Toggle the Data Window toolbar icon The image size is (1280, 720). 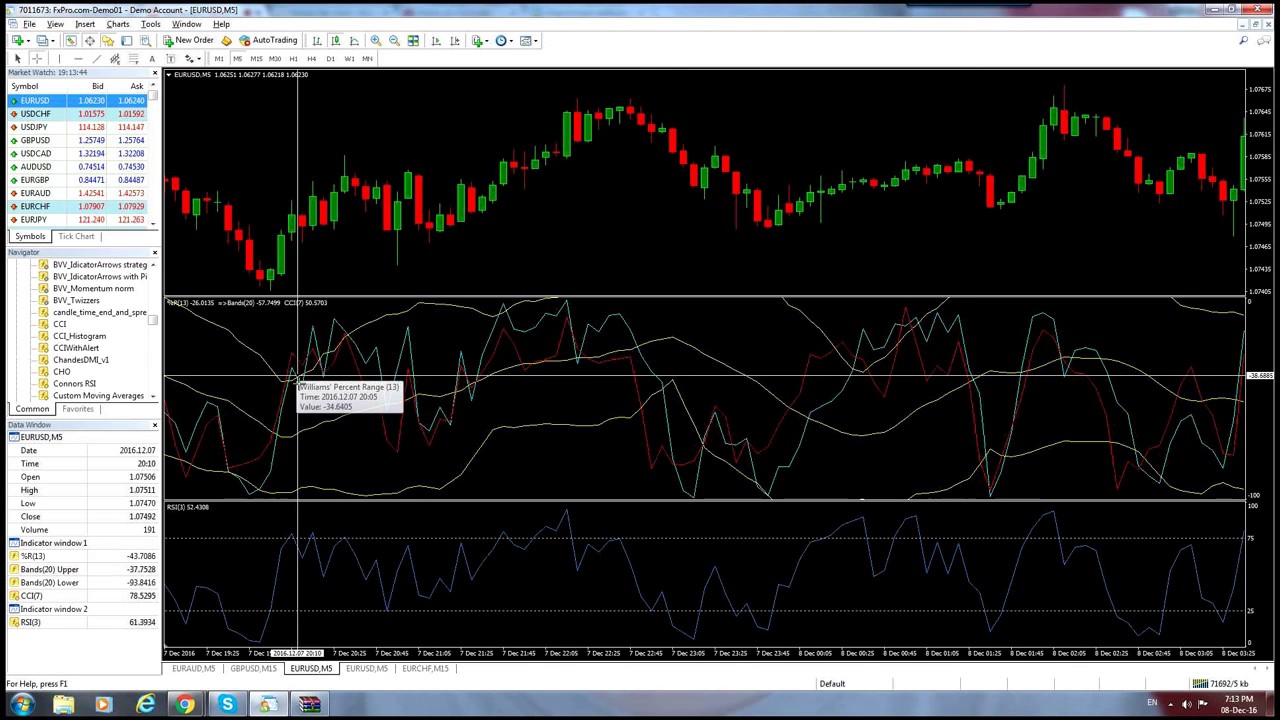click(89, 41)
